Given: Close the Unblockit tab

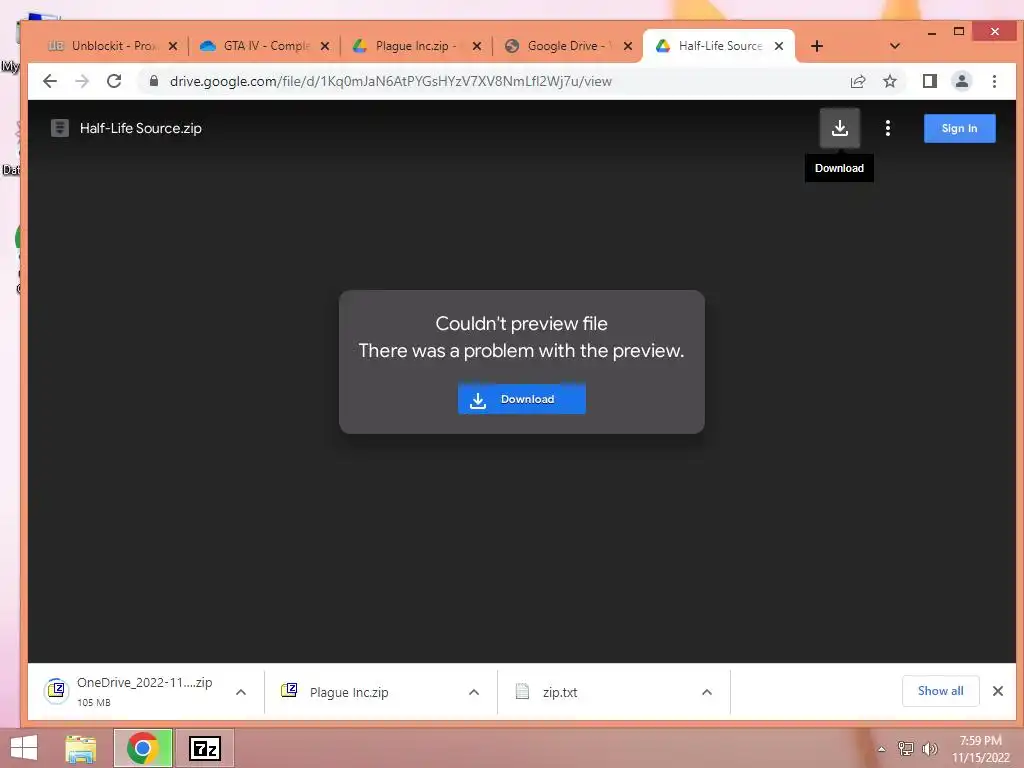Looking at the screenshot, I should (x=172, y=46).
